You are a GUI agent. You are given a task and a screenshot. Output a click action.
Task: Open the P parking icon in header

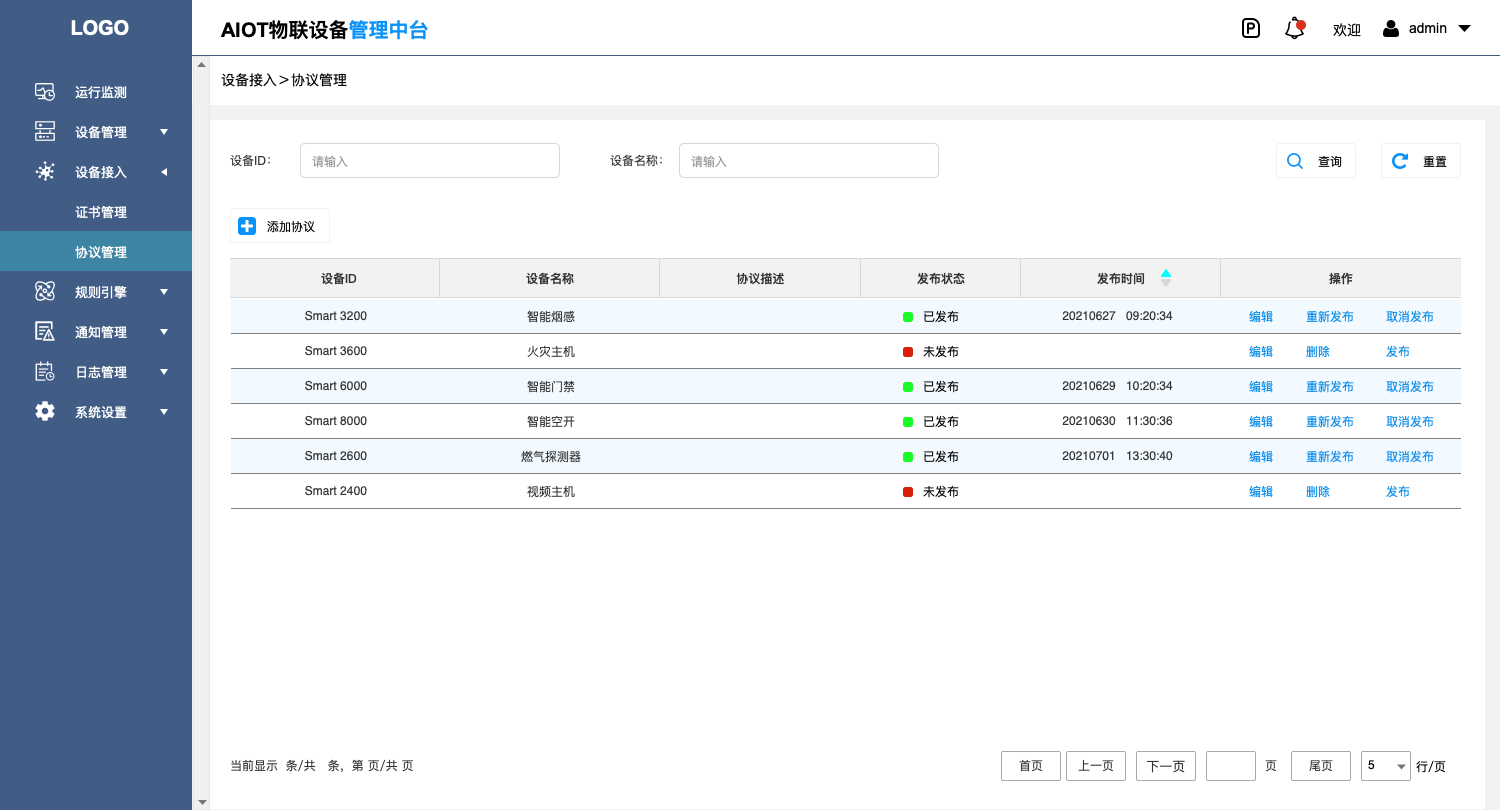[1251, 28]
